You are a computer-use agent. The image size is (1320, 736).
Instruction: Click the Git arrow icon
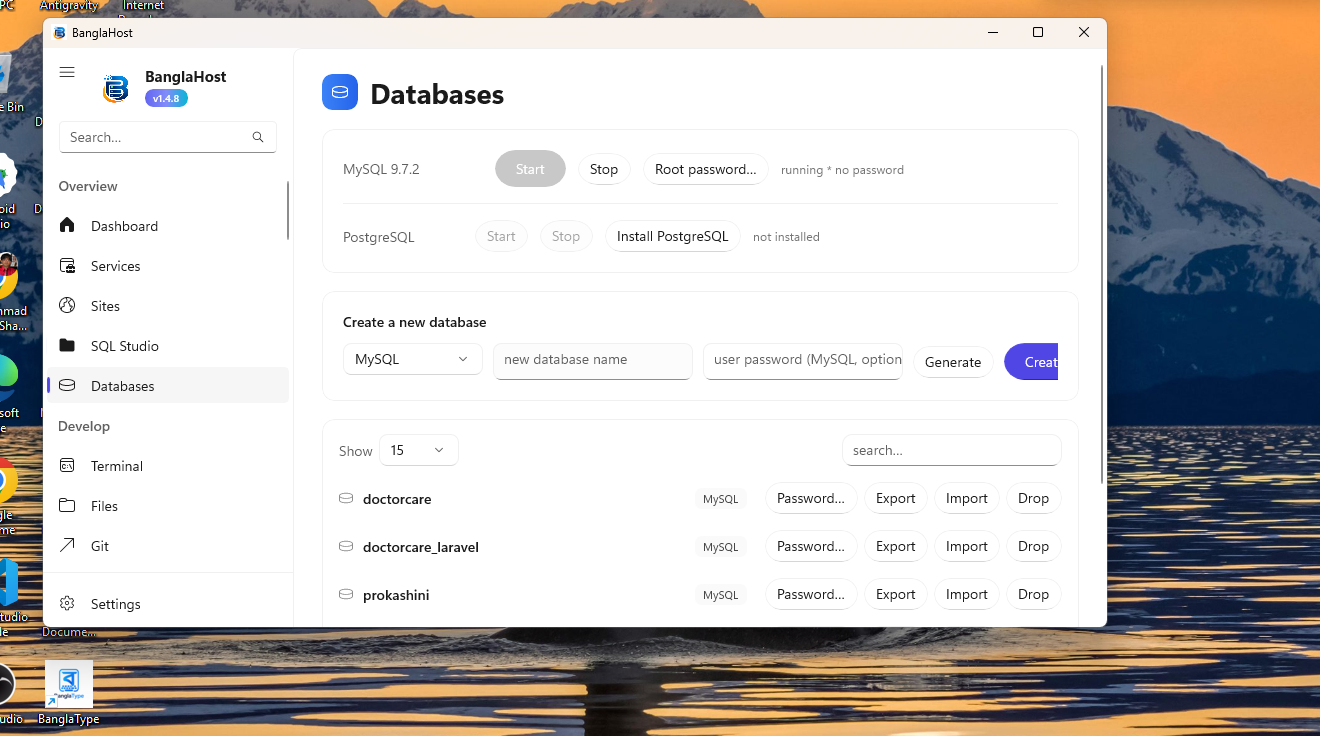pos(67,545)
